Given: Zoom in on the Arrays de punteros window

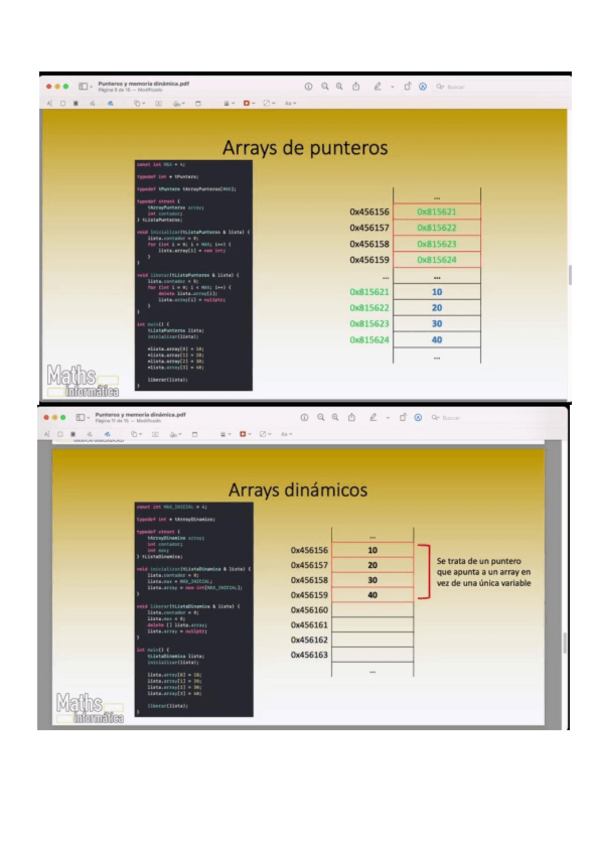Looking at the screenshot, I should coord(339,87).
